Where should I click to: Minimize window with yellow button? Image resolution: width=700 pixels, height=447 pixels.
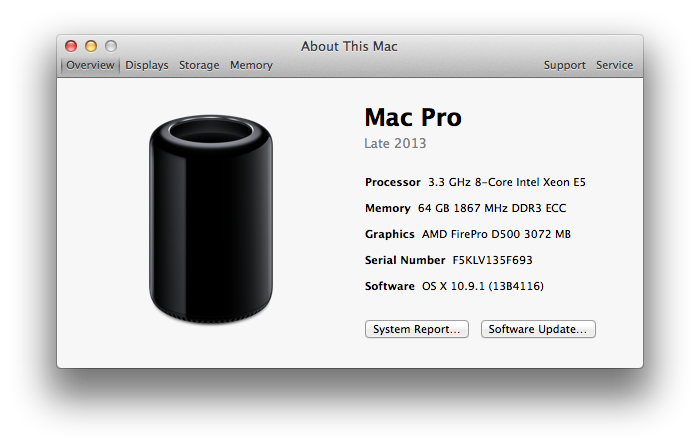pyautogui.click(x=91, y=46)
